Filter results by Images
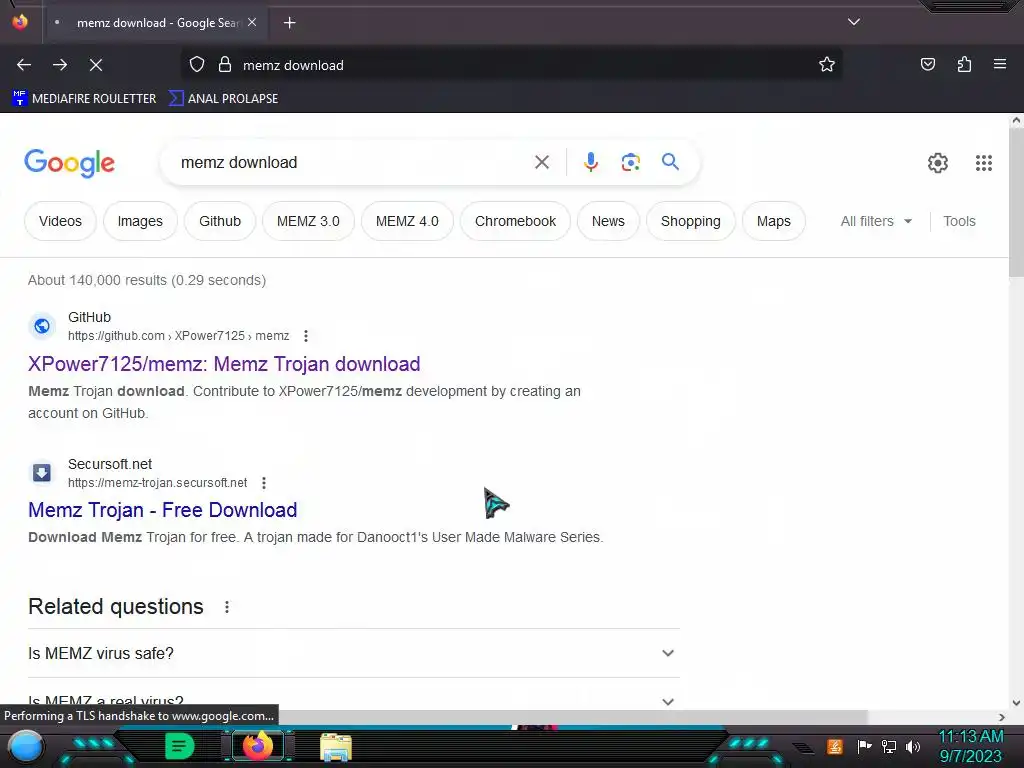 tap(140, 221)
